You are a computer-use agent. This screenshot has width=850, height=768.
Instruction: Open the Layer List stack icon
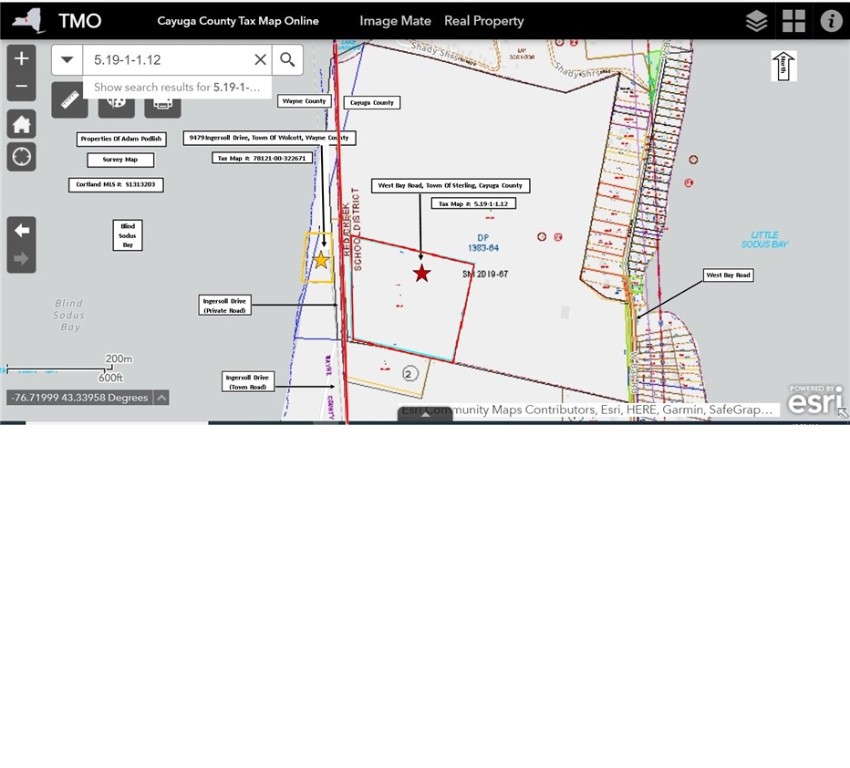point(757,21)
